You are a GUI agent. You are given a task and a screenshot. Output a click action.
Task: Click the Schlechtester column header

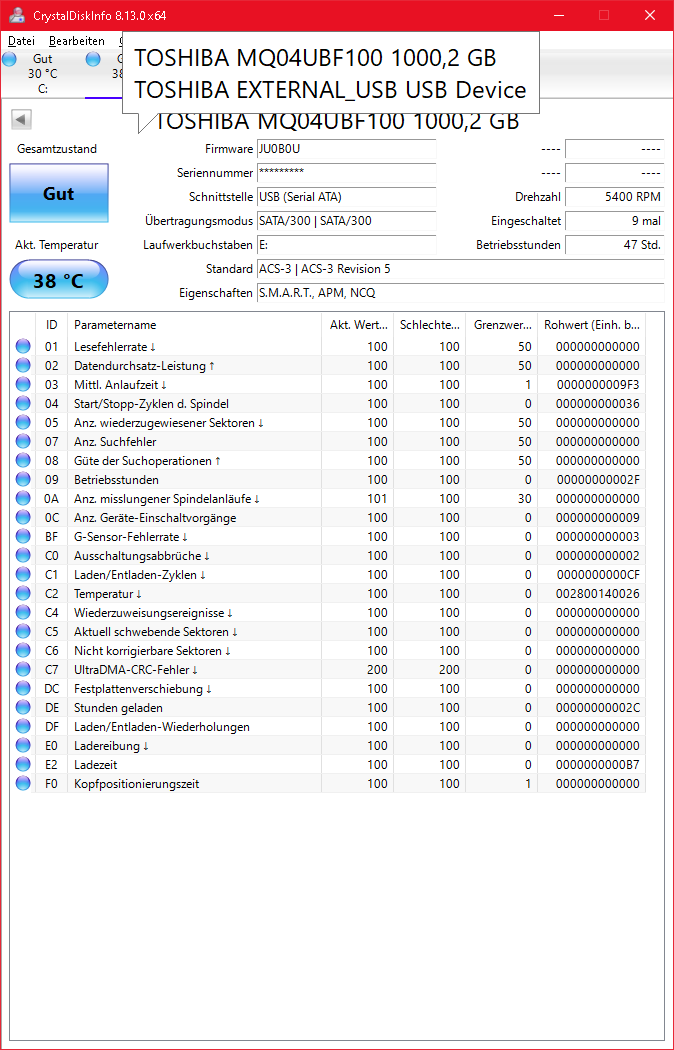pyautogui.click(x=430, y=325)
